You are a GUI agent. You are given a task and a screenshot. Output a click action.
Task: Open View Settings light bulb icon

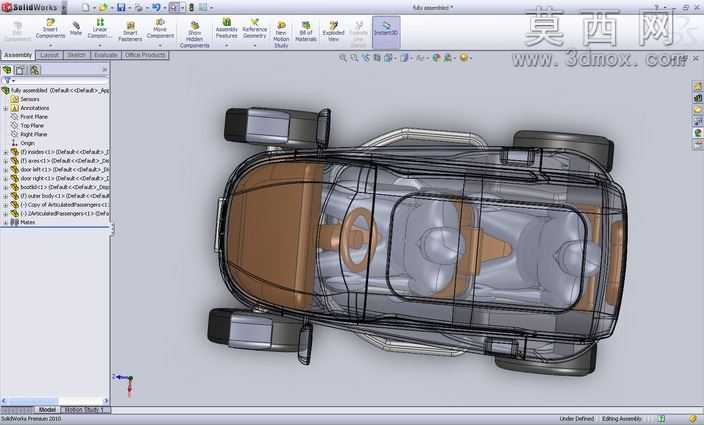(x=464, y=57)
